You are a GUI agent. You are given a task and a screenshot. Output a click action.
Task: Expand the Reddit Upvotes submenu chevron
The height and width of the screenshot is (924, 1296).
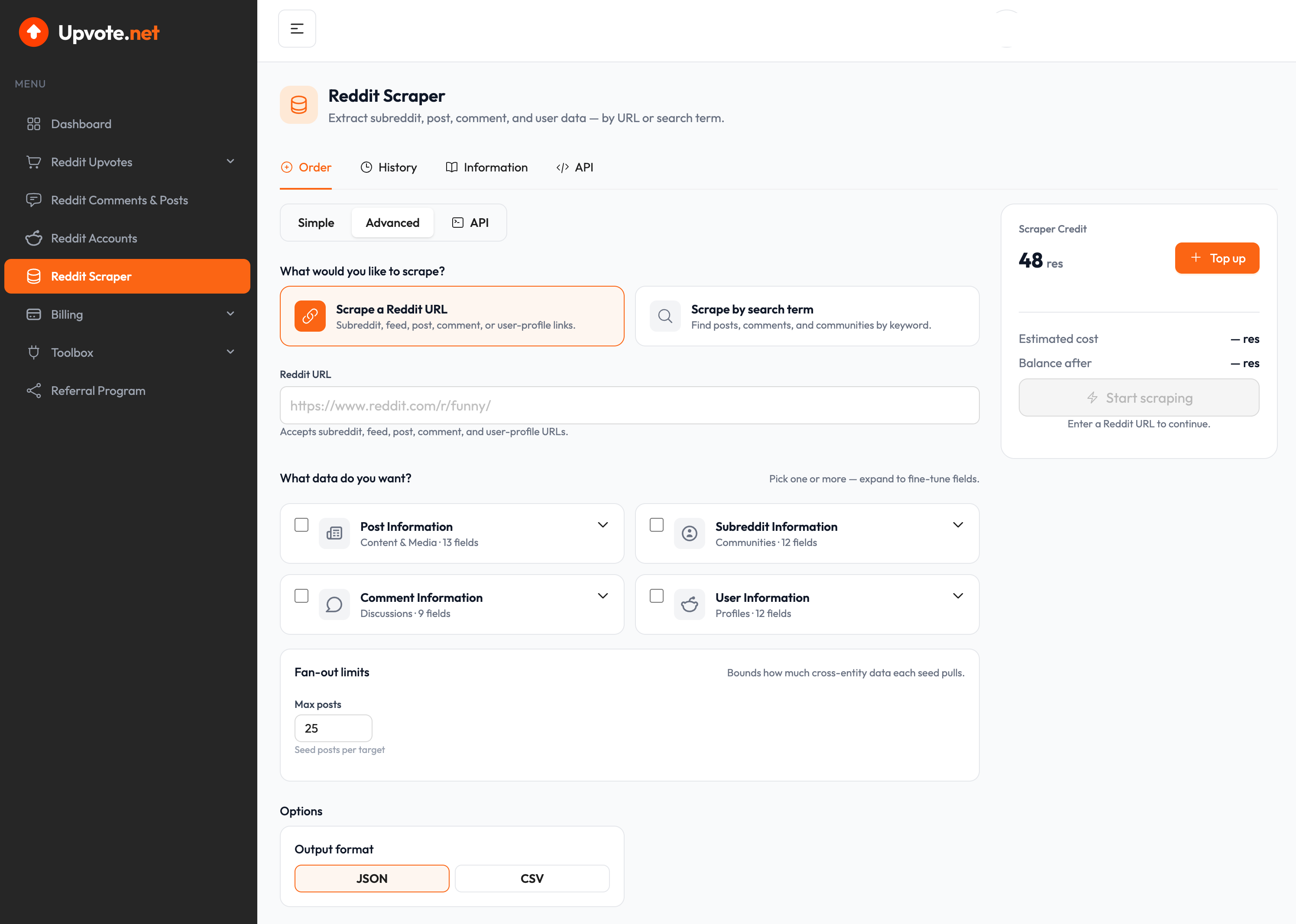point(230,162)
